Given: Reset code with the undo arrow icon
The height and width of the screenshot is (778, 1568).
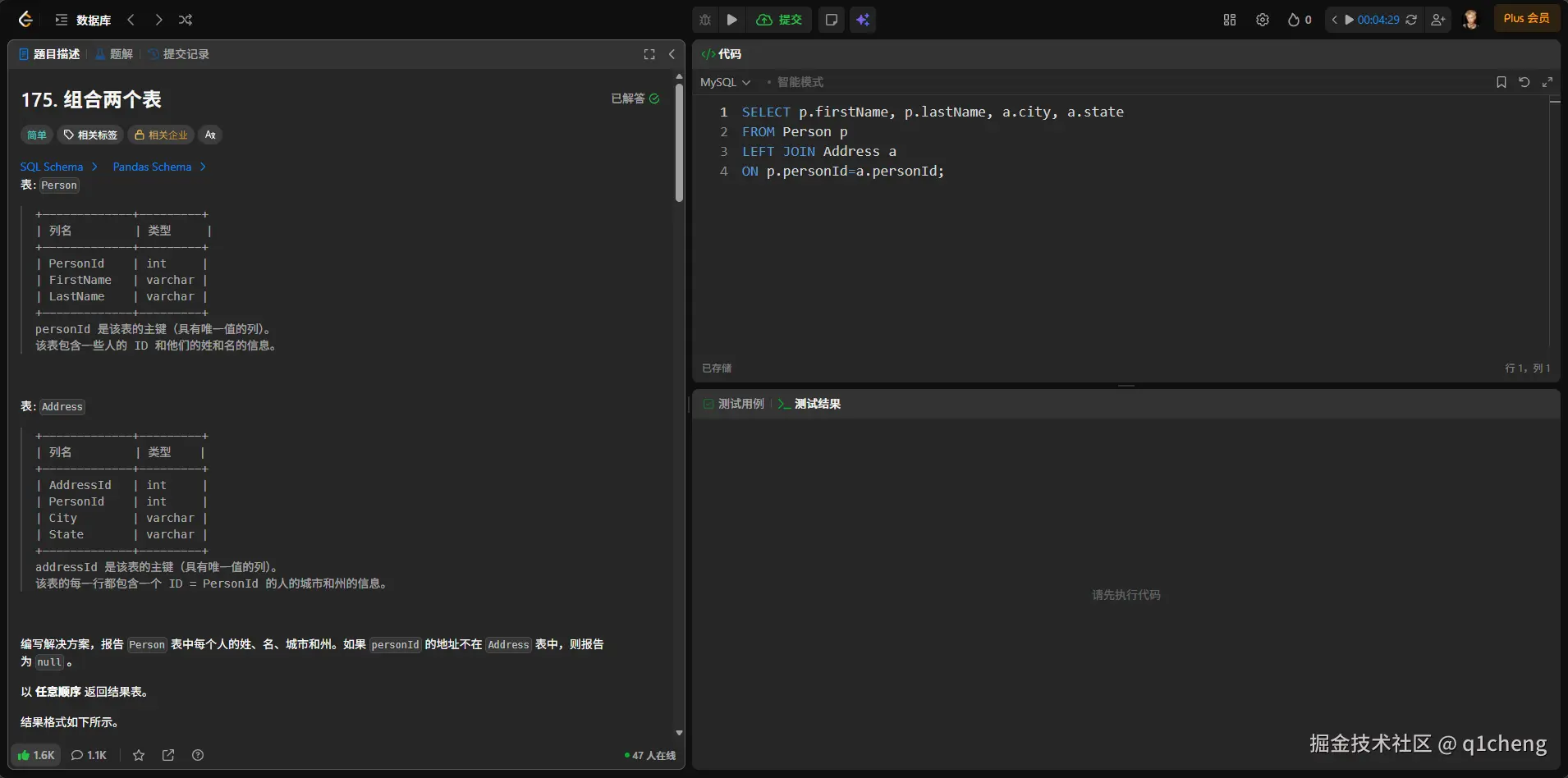Looking at the screenshot, I should tap(1524, 82).
